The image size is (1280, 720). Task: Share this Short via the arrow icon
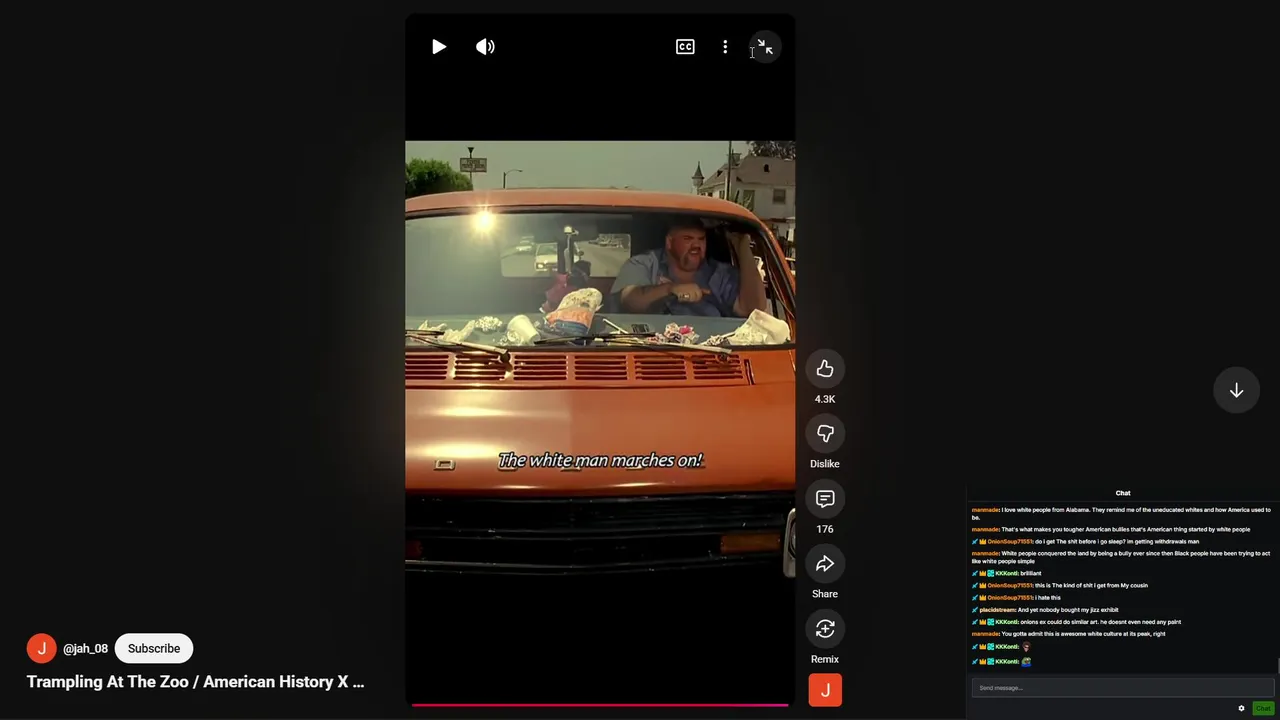tap(825, 564)
